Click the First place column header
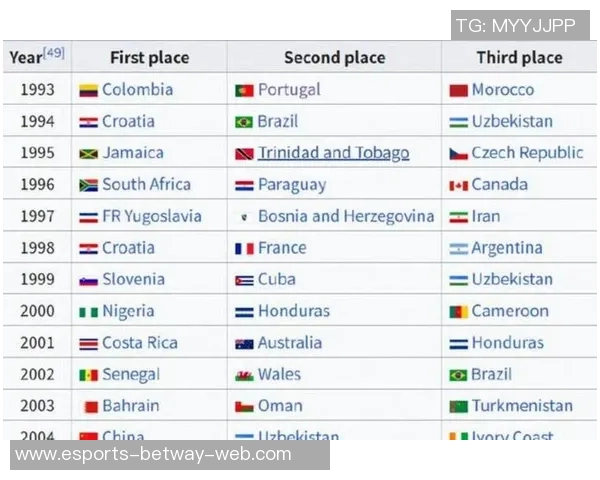The image size is (600, 480). tap(149, 57)
